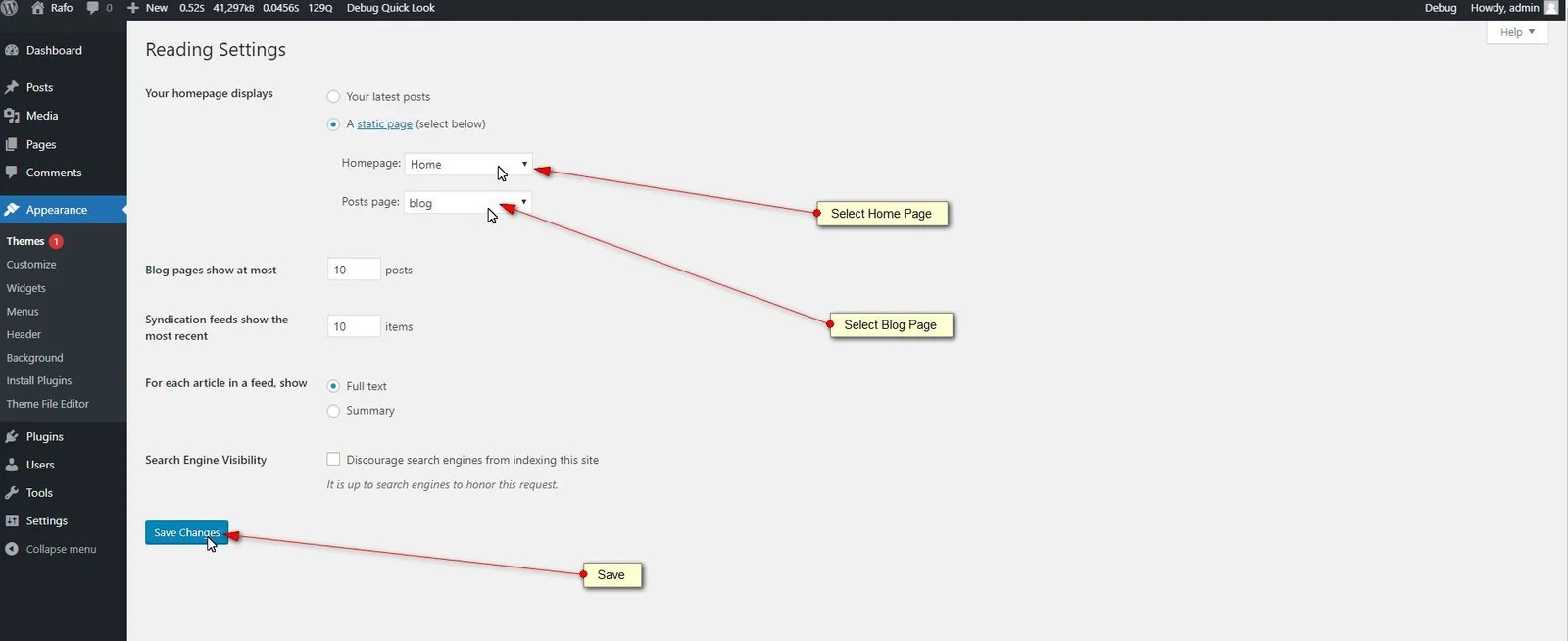Click the WordPress logo icon
The height and width of the screenshot is (641, 1568).
(x=10, y=7)
